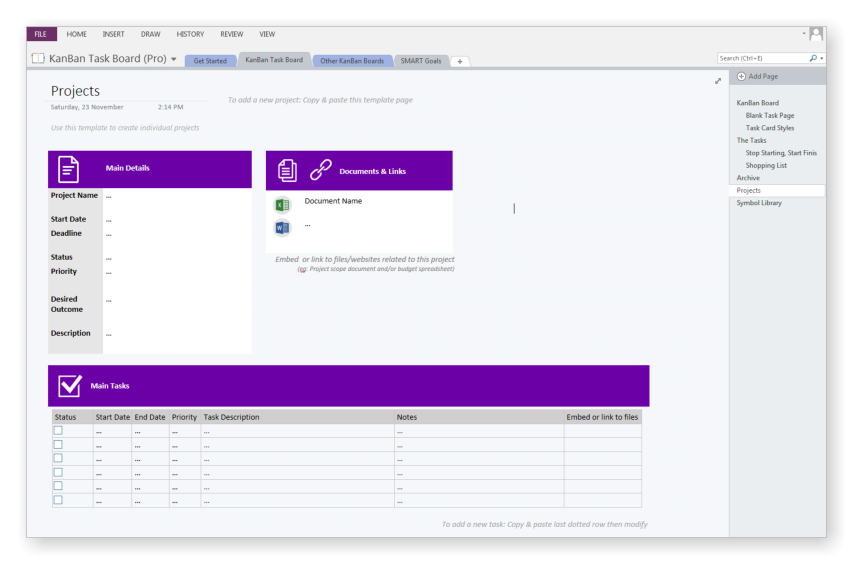
Task: Click the user account icon
Action: tap(816, 34)
